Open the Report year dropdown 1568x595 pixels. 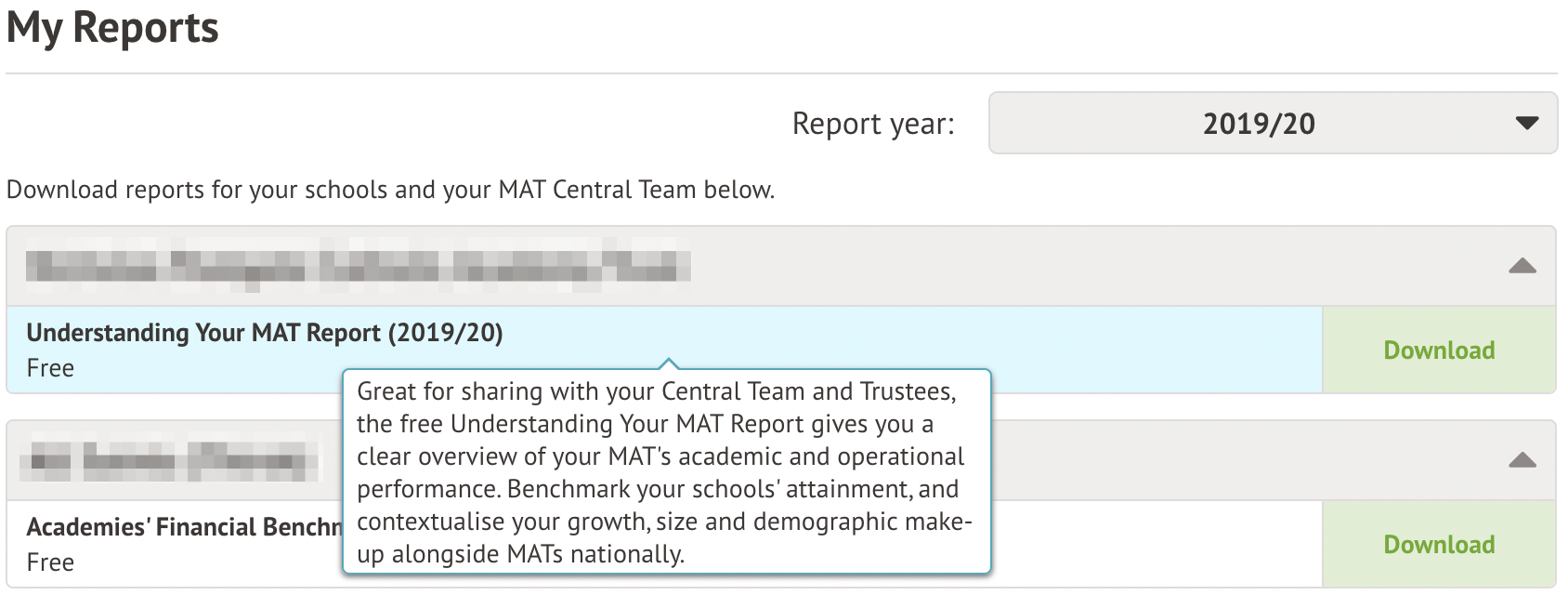(1272, 123)
